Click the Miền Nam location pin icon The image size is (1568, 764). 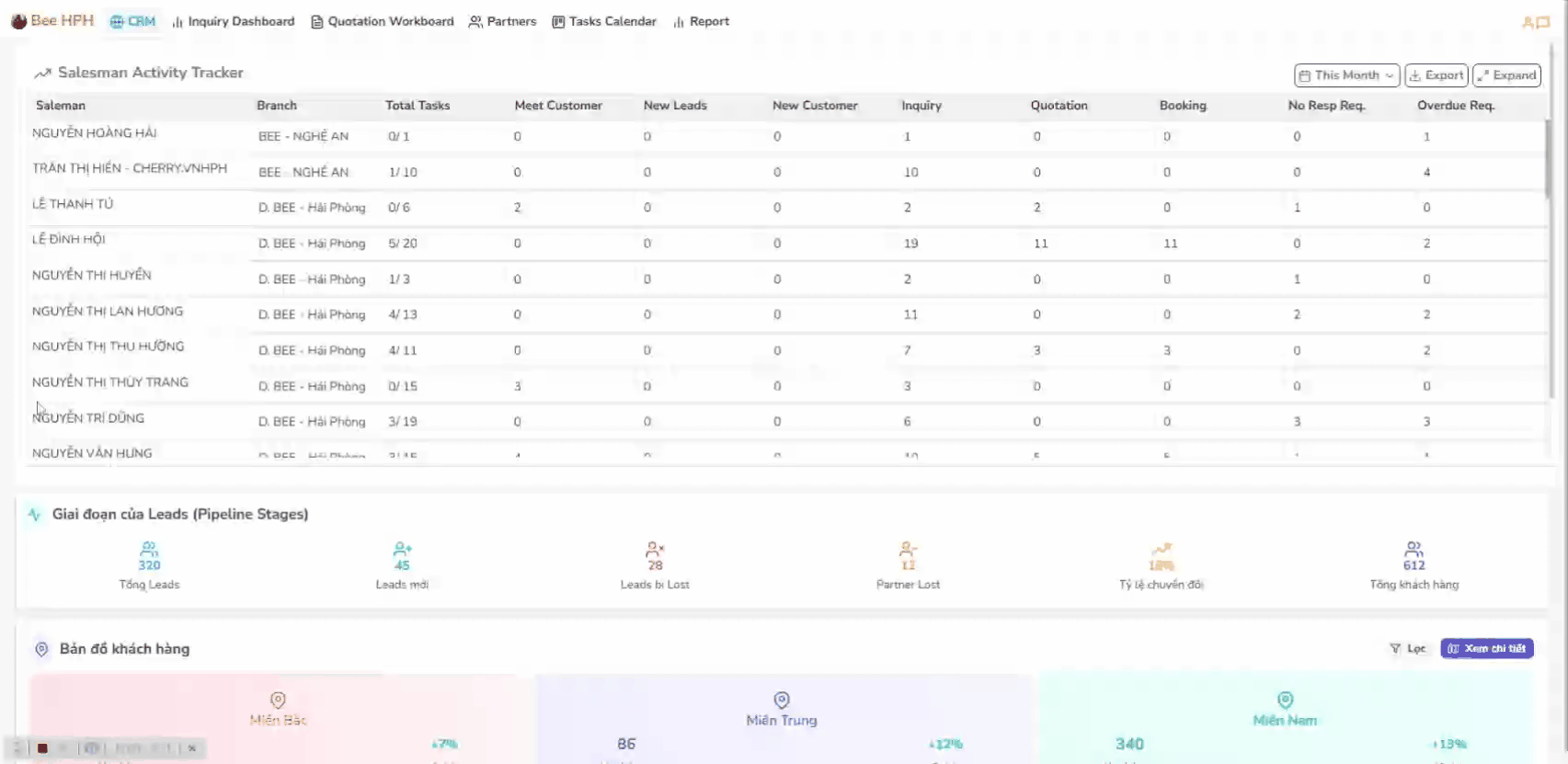1285,700
